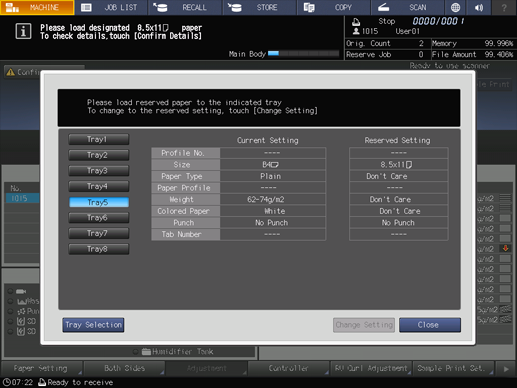Select Tray1 button

click(x=99, y=139)
